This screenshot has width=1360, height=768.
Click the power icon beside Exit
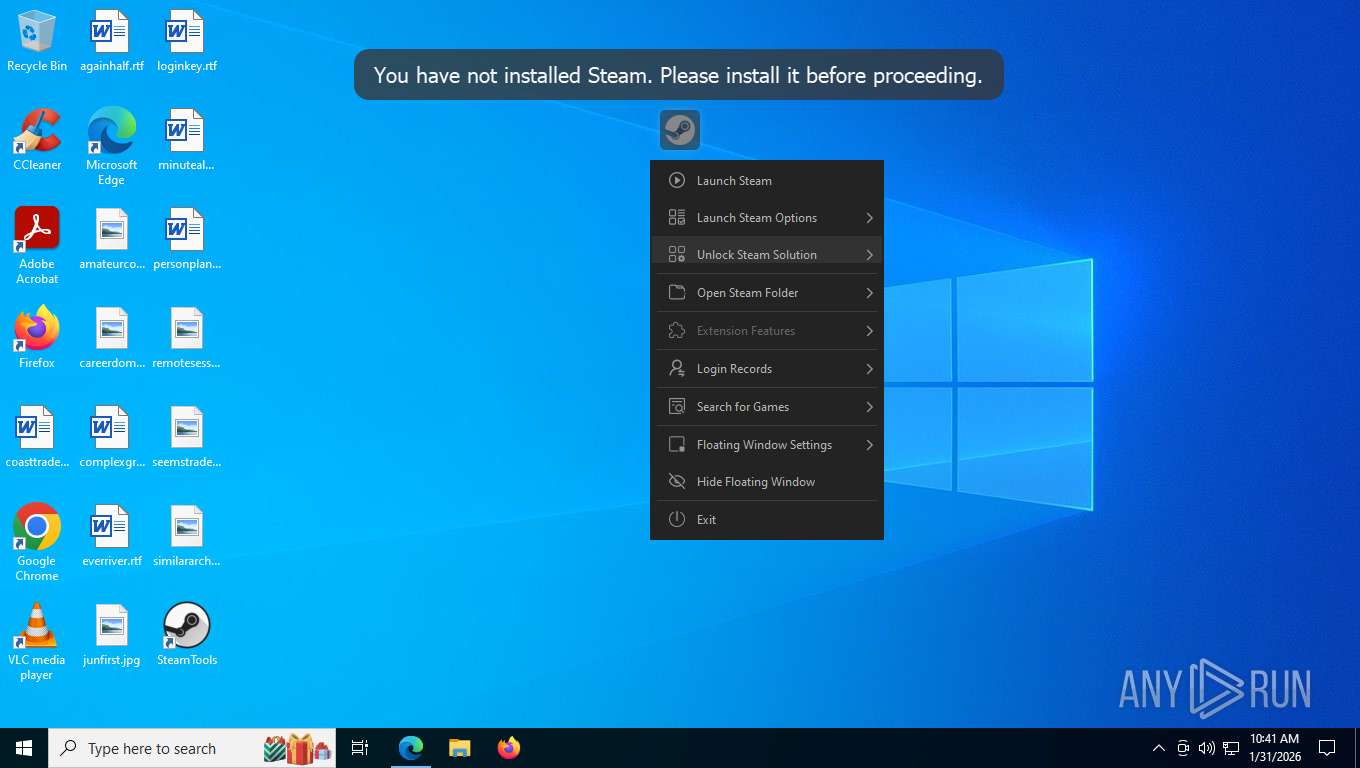pos(677,520)
